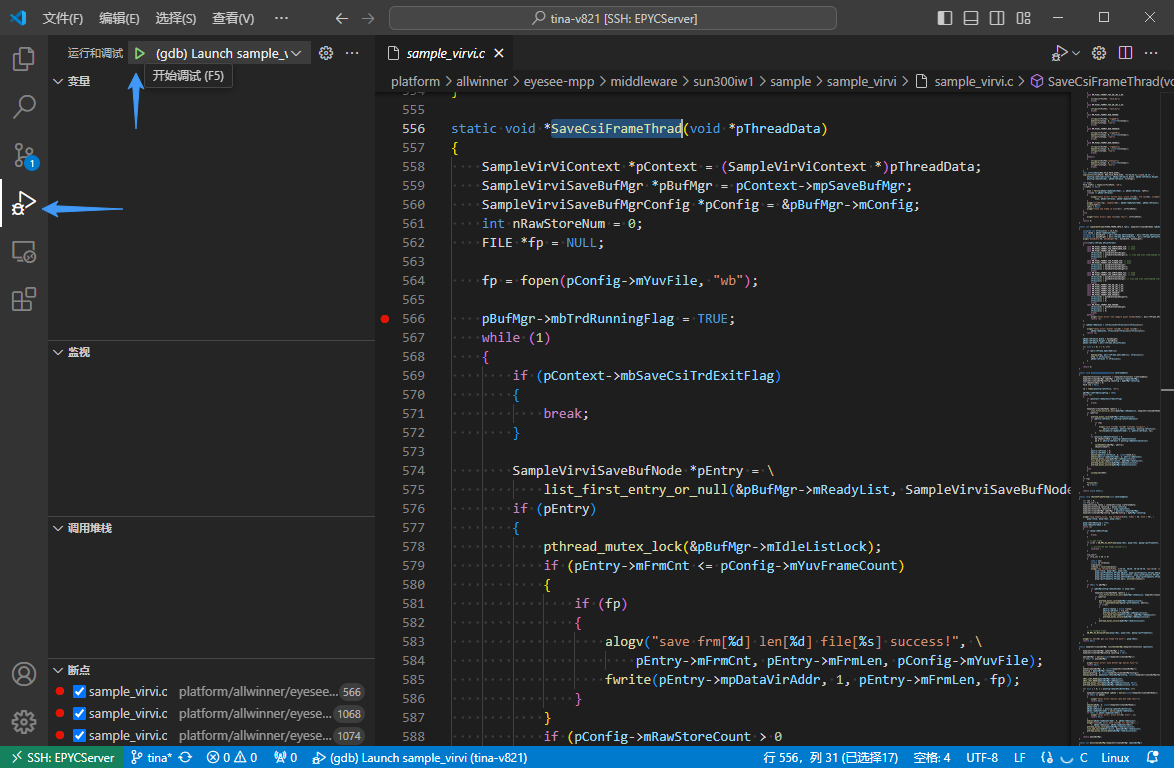Select the sample_virvi.c editor tab
Image resolution: width=1174 pixels, height=768 pixels.
[x=445, y=53]
